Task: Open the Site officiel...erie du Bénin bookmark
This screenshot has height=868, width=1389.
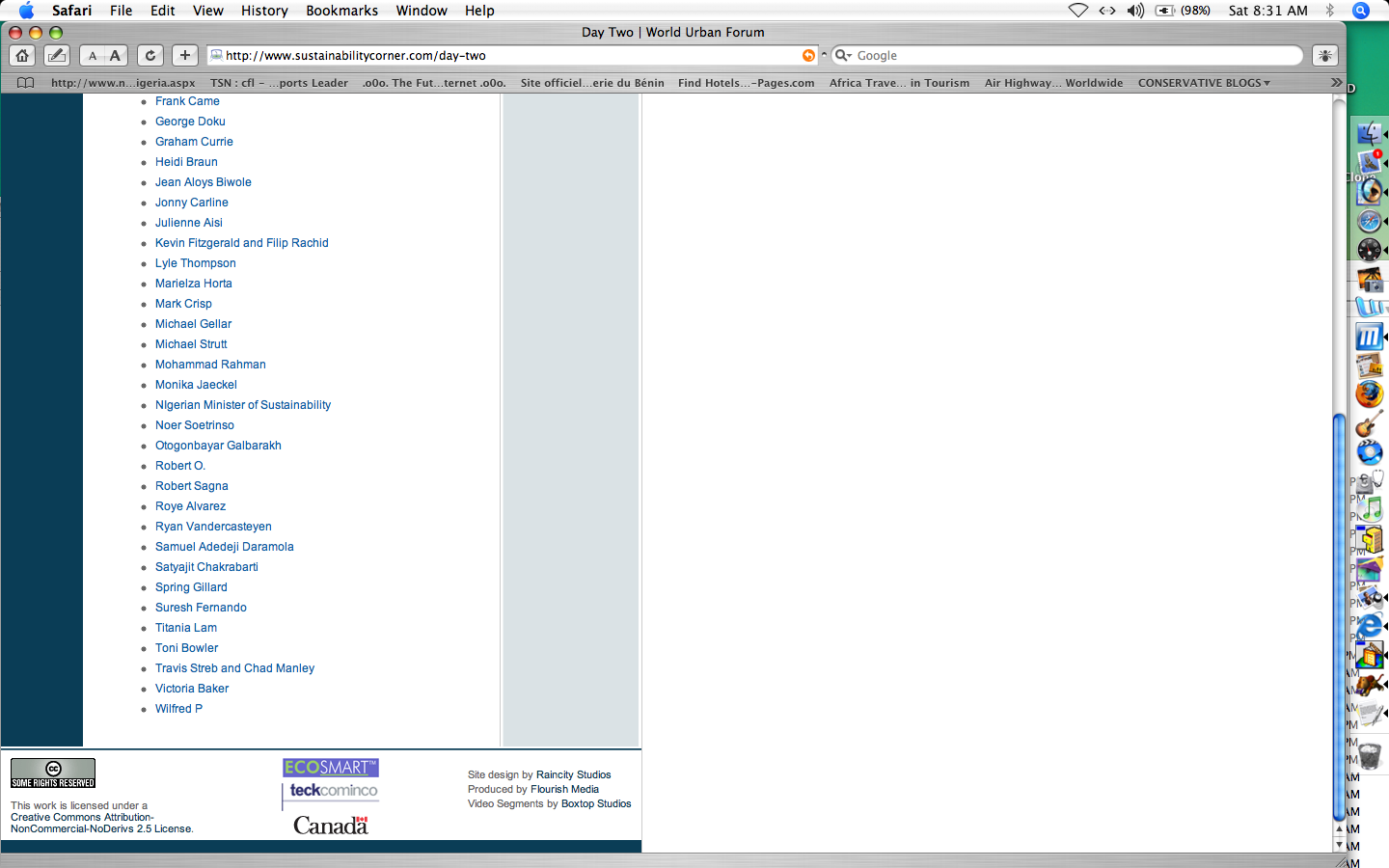Action: pos(592,83)
